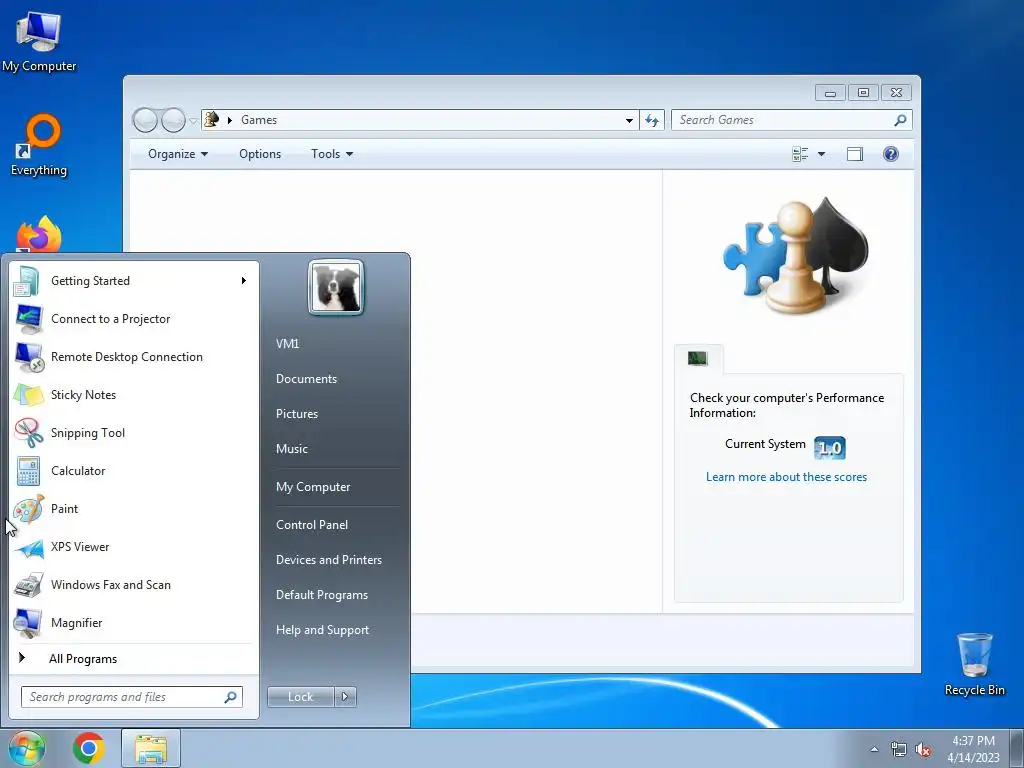
Task: Click the performance info tab icon
Action: point(697,358)
